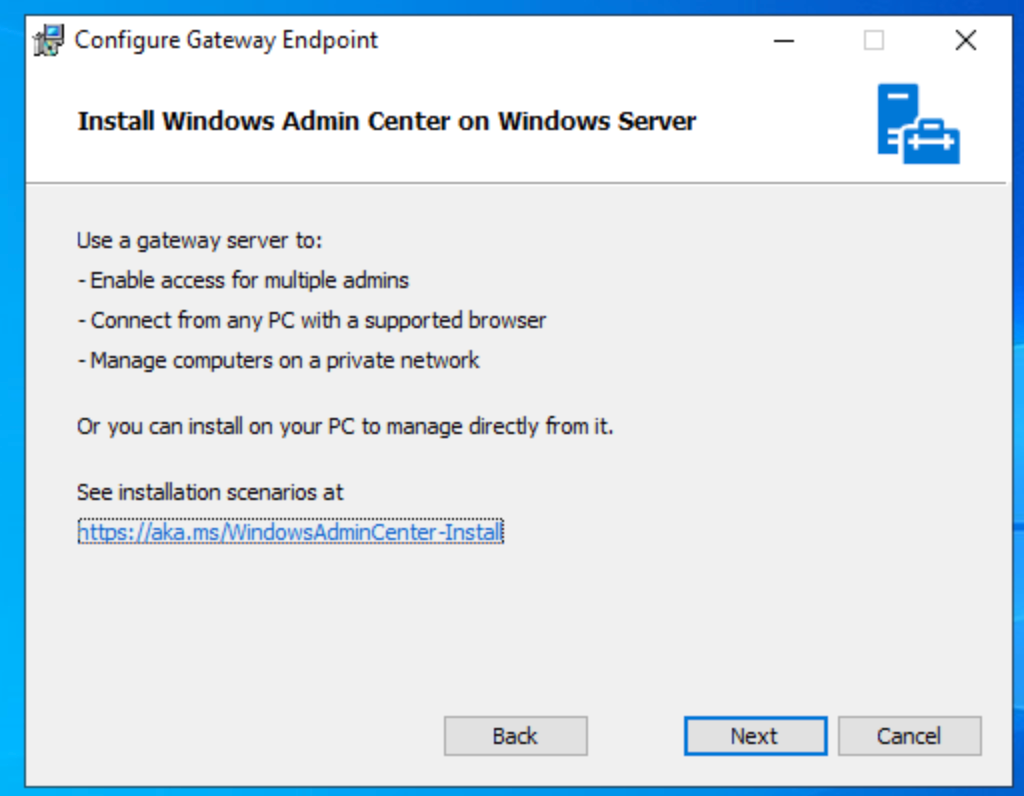The height and width of the screenshot is (796, 1024).
Task: Proceed with the Next button
Action: [x=755, y=736]
